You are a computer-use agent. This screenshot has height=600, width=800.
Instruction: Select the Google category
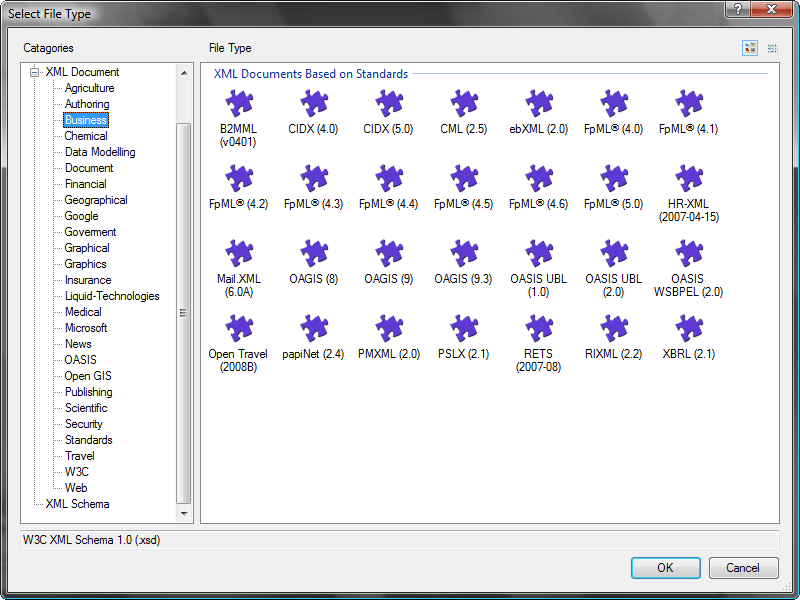pyautogui.click(x=81, y=216)
